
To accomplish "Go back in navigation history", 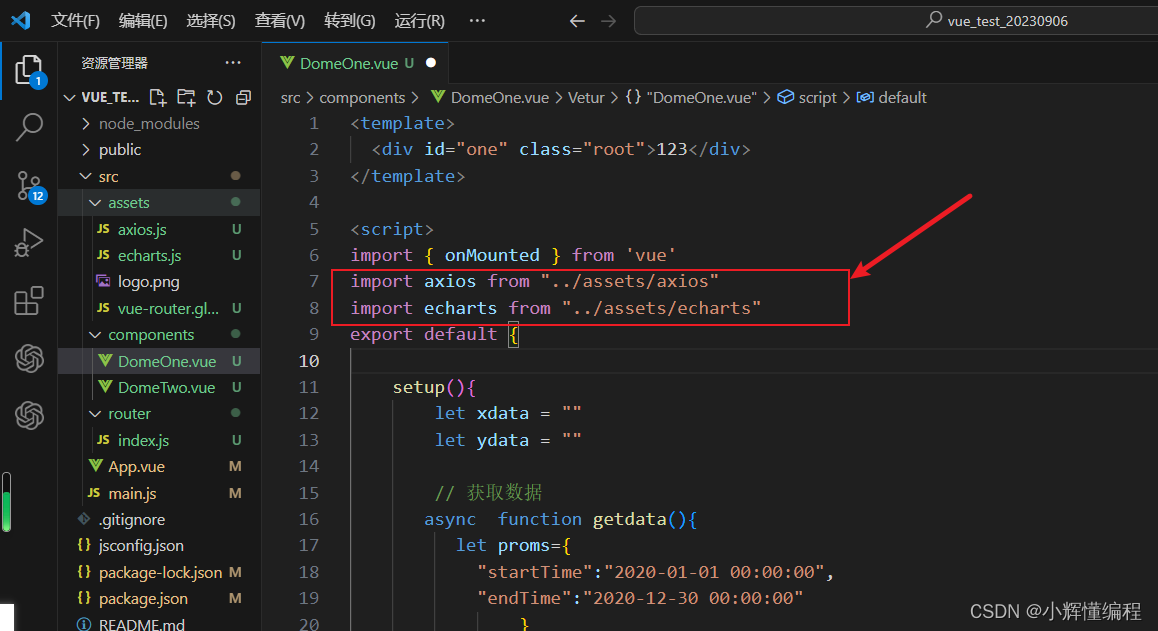I will point(577,21).
